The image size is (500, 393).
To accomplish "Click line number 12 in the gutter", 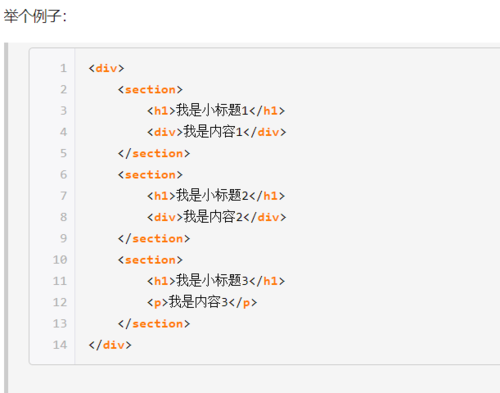I will click(60, 302).
